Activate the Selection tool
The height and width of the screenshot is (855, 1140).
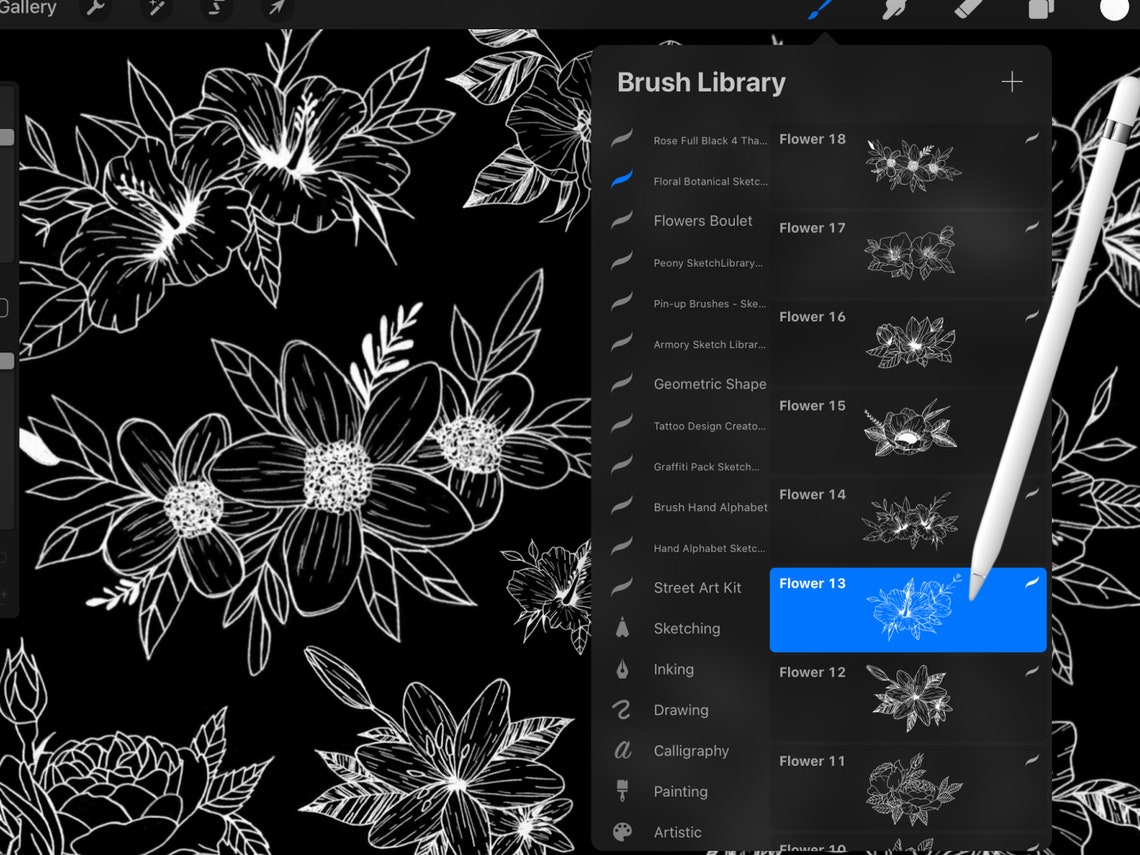click(216, 9)
